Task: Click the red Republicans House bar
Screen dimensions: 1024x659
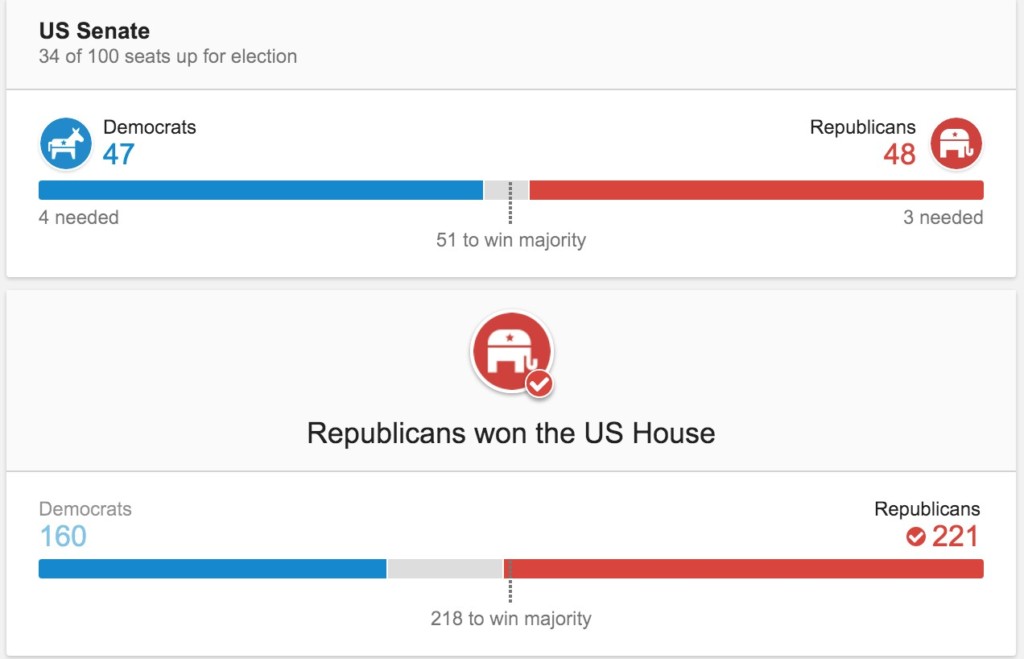Action: point(743,569)
